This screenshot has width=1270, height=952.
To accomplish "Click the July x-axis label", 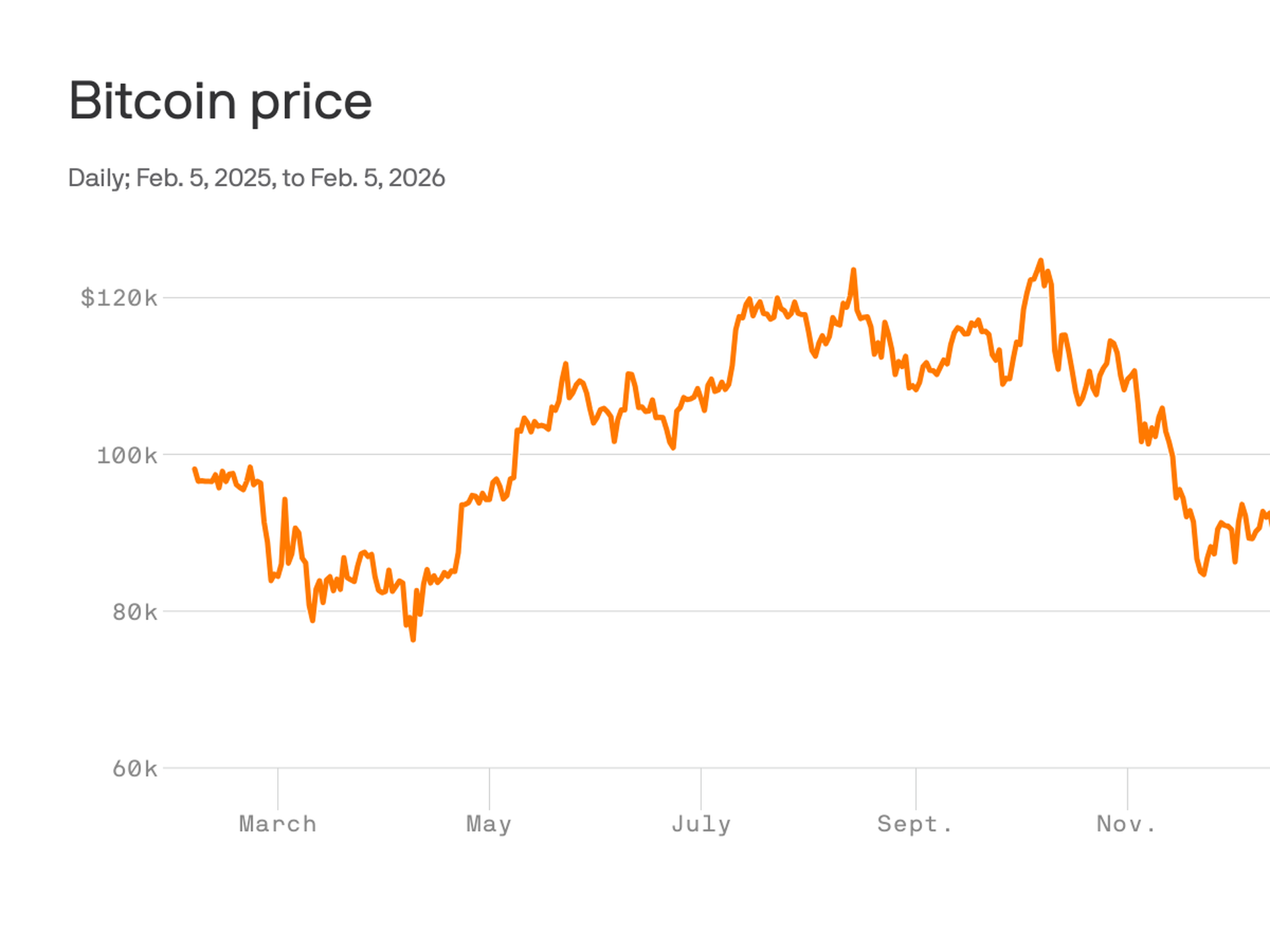I will [x=701, y=824].
